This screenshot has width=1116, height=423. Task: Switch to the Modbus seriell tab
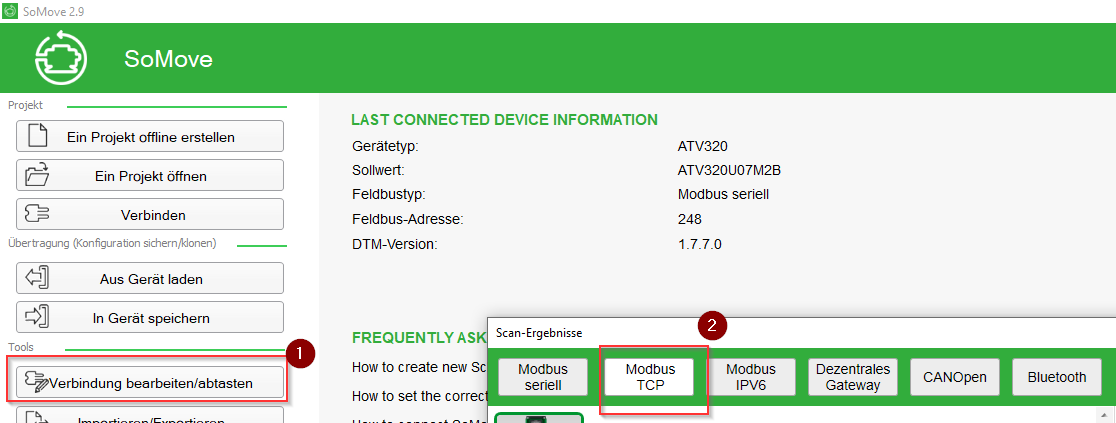543,377
